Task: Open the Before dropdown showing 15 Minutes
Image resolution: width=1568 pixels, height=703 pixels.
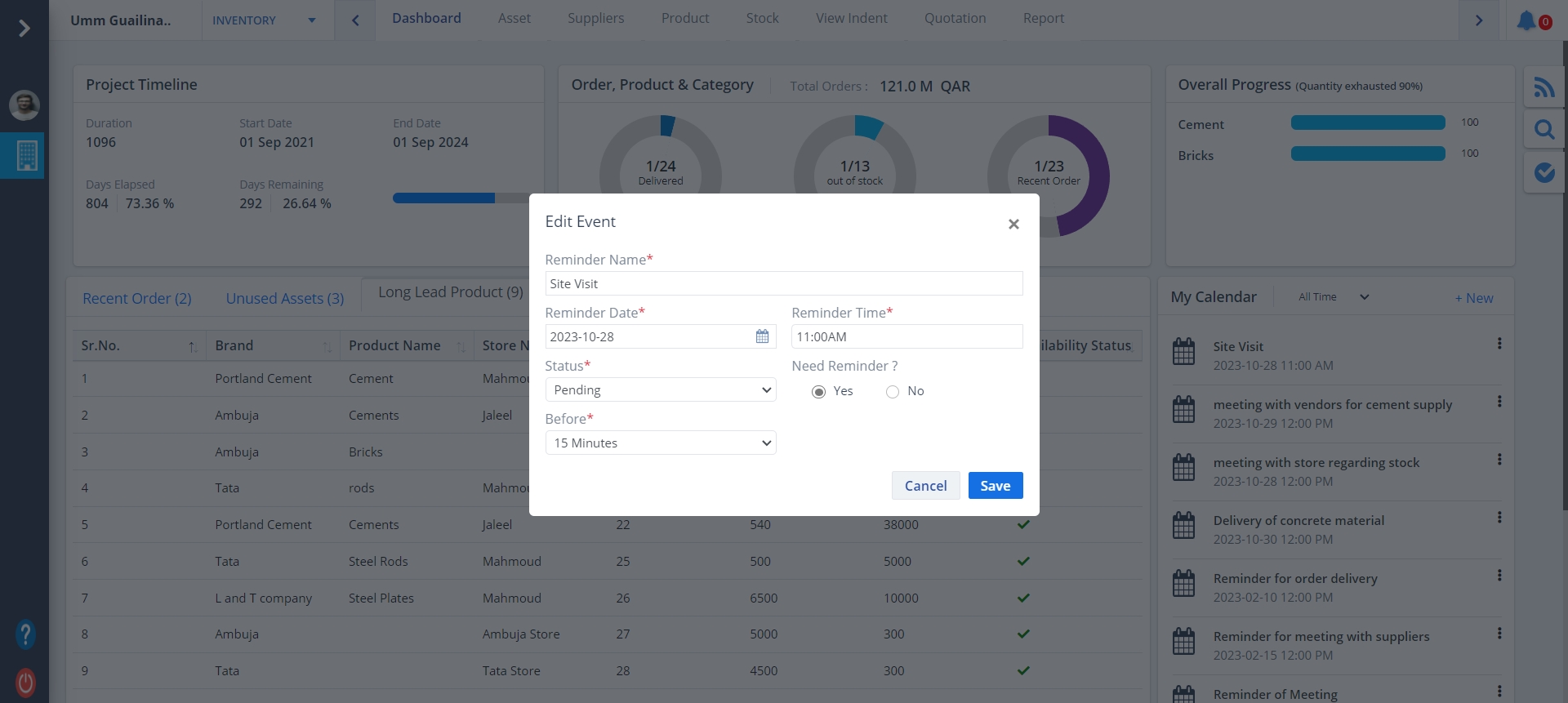Action: coord(660,443)
